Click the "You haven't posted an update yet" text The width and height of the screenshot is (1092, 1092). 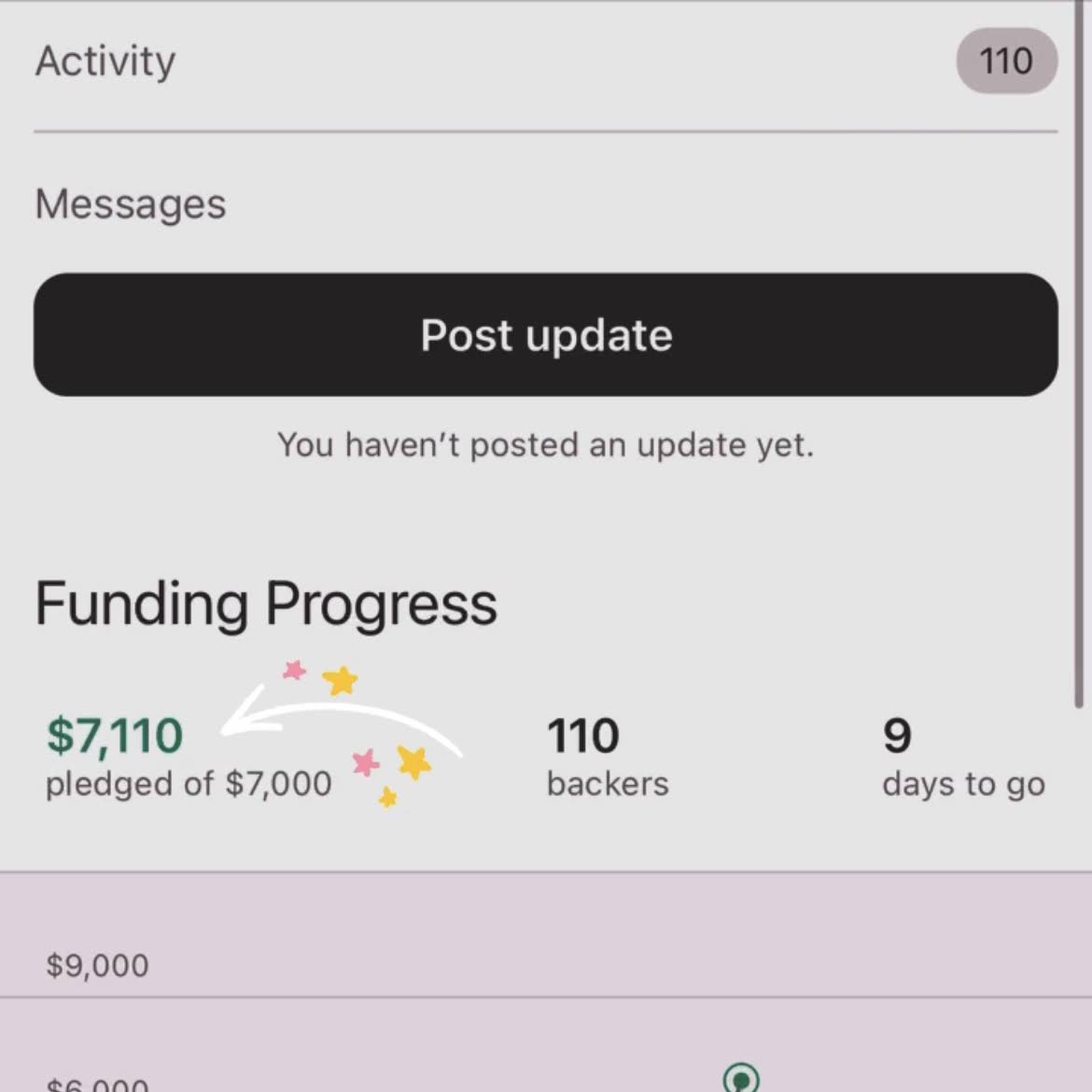(x=545, y=445)
